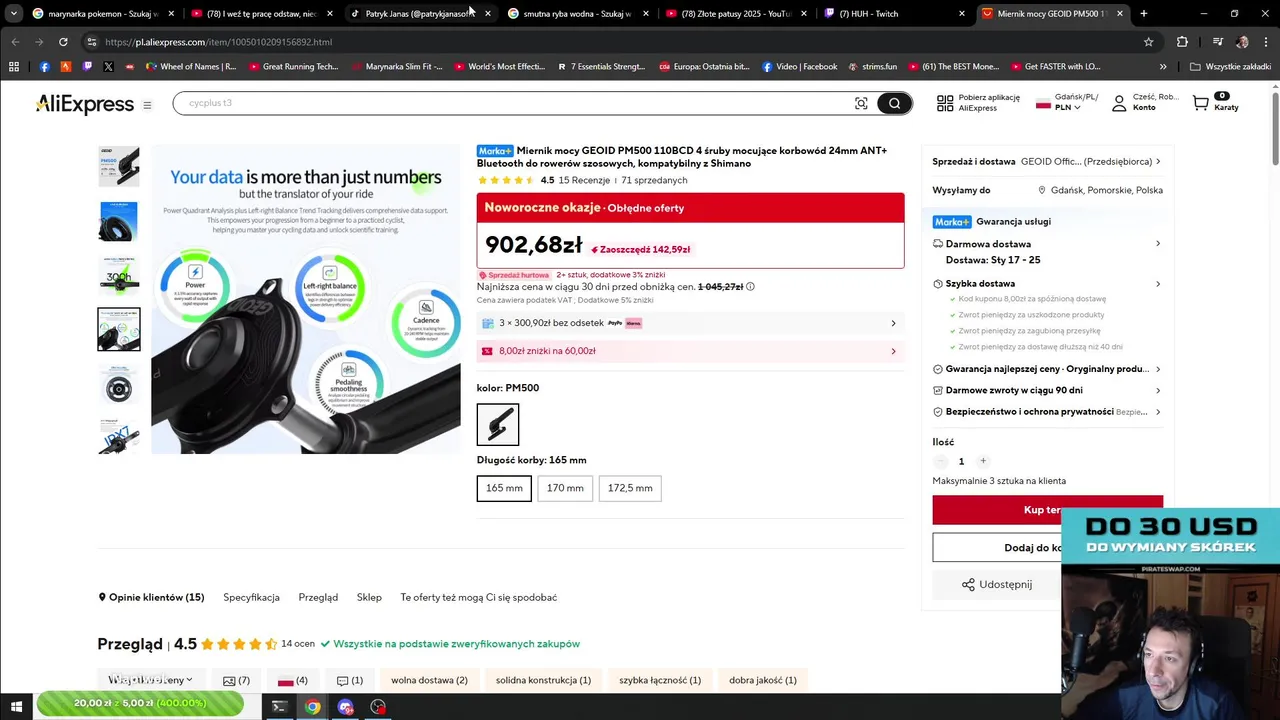1280x720 pixels.
Task: Switch to Sklep tab
Action: coord(369,597)
